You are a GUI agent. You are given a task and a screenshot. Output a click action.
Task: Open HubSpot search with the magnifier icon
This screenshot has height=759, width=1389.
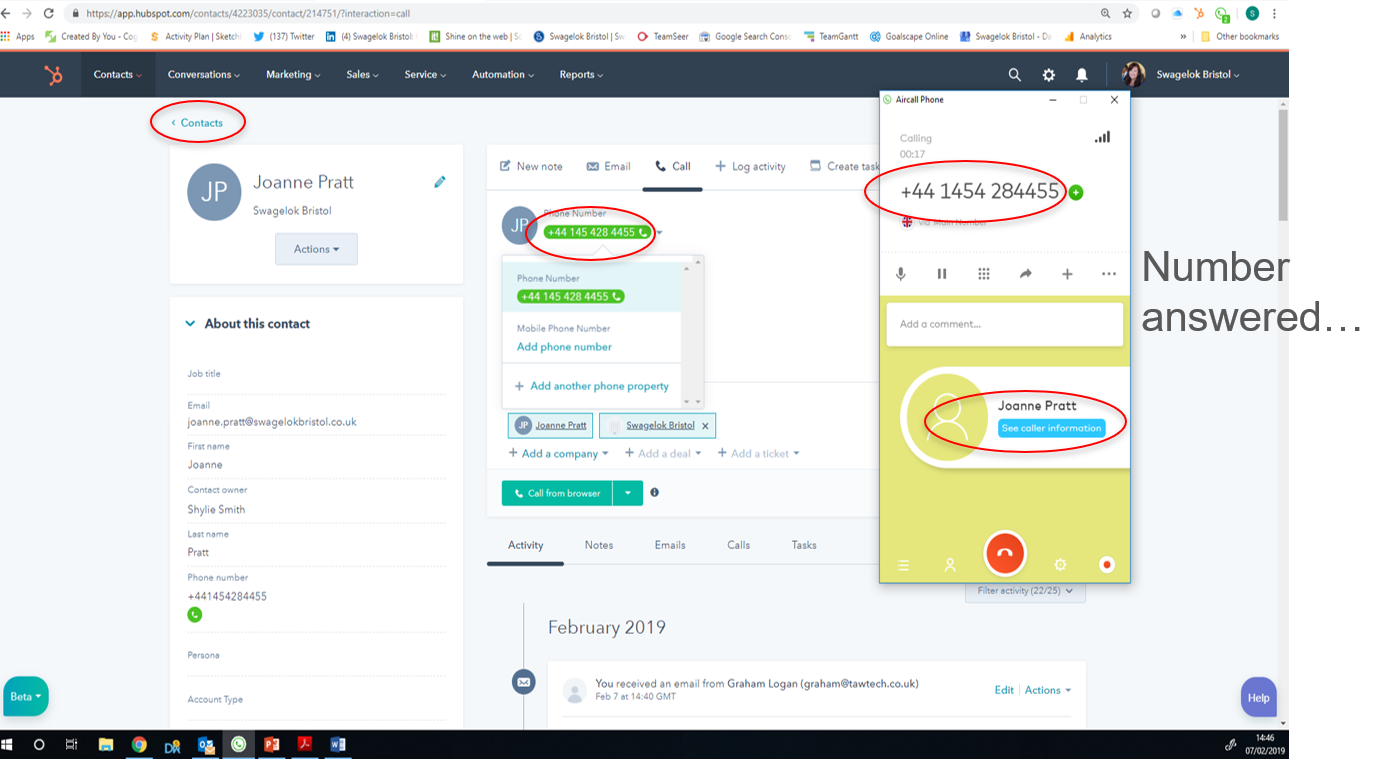tap(1014, 75)
